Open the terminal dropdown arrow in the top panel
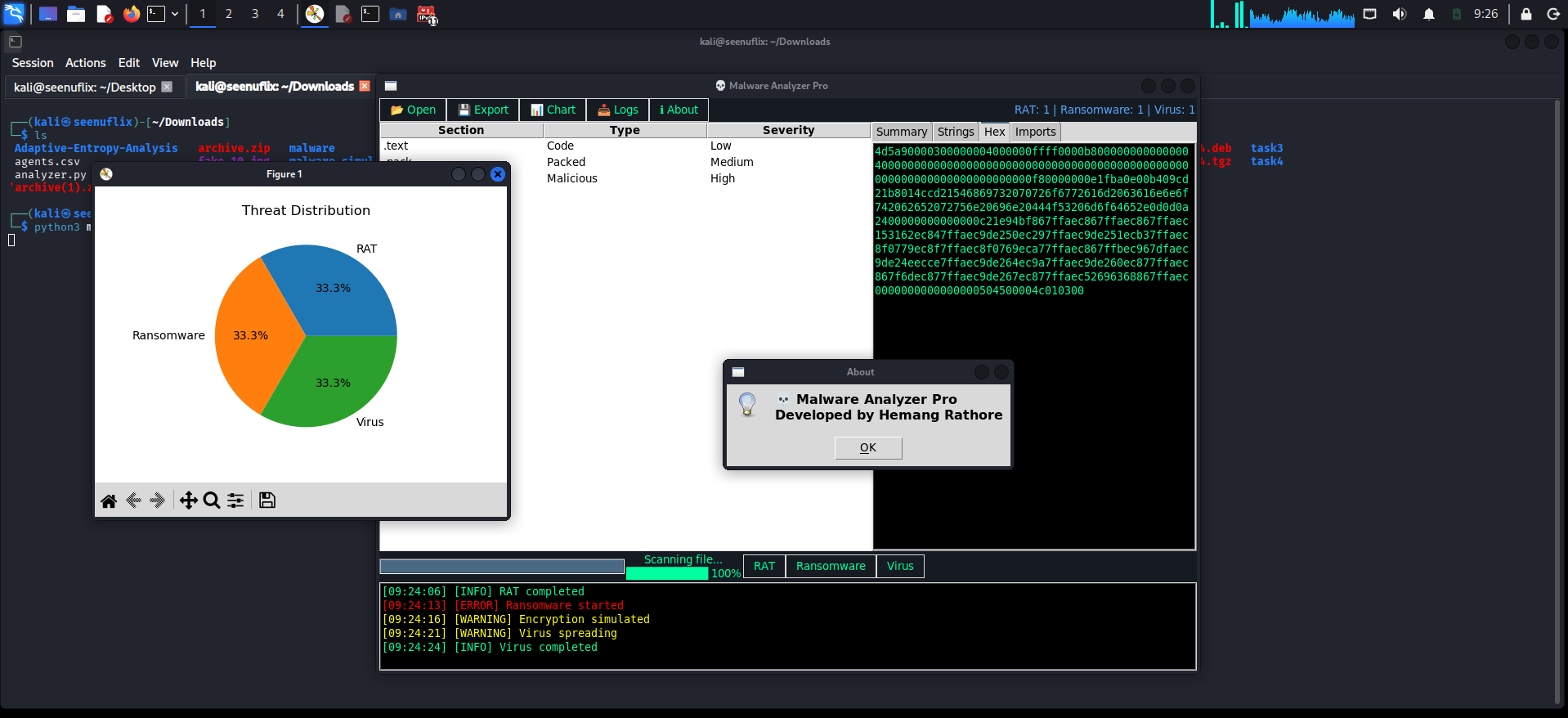1568x718 pixels. 175,14
